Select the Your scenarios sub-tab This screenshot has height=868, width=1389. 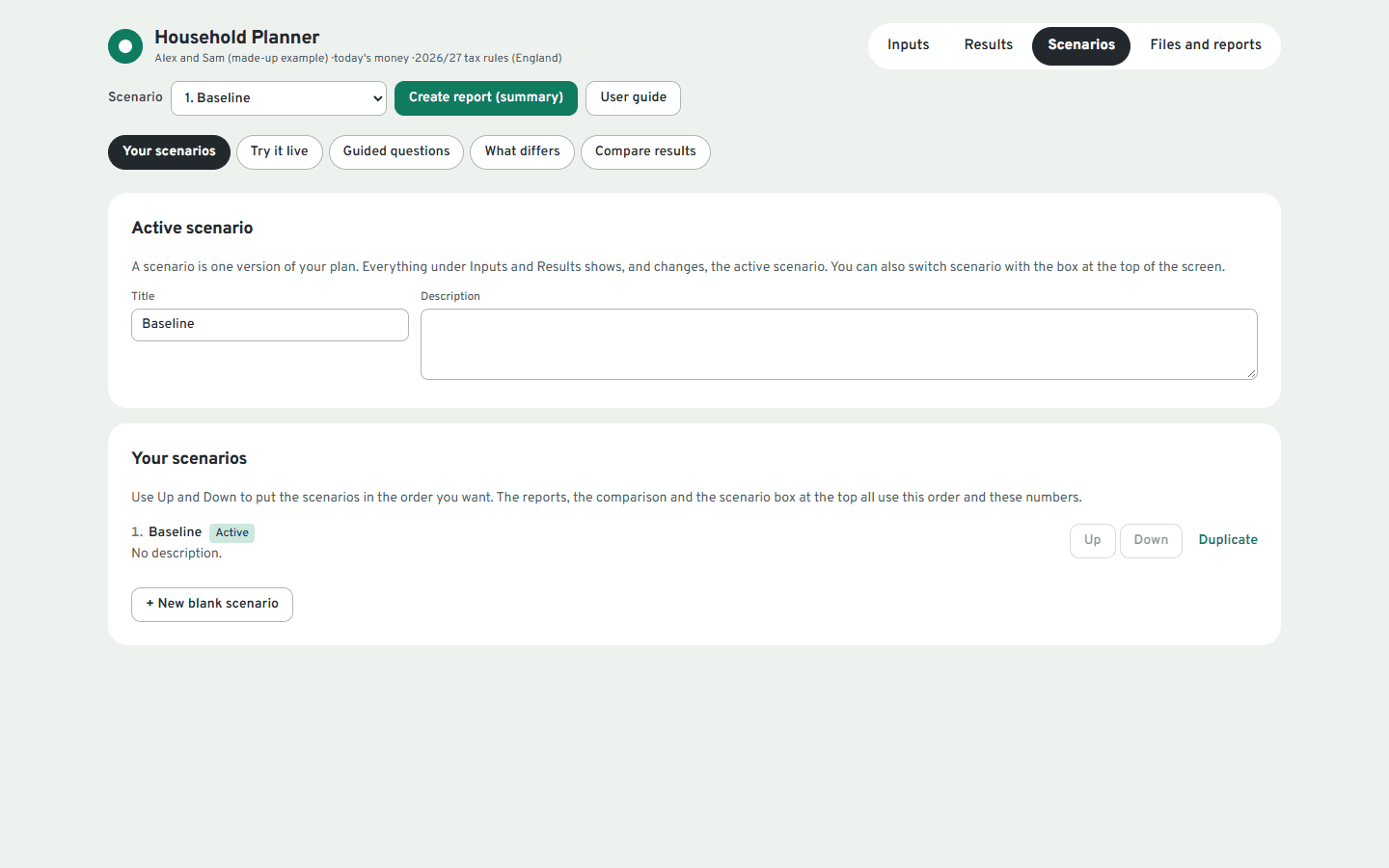(169, 152)
